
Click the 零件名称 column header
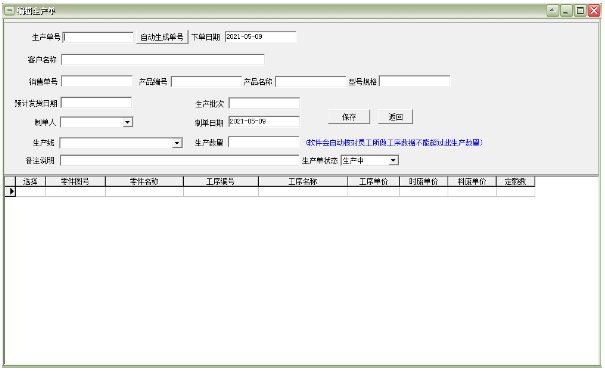(145, 182)
